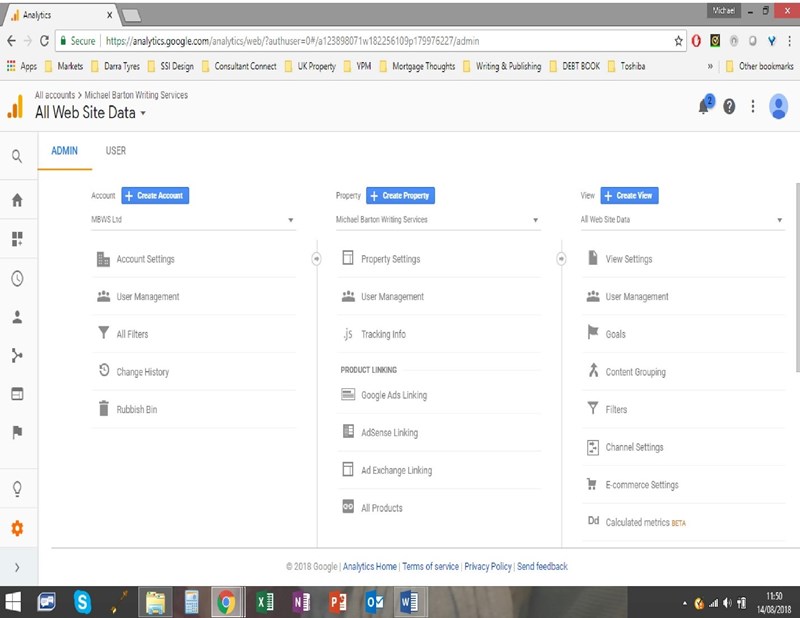Click Privacy Policy footer link
The image size is (800, 618).
(488, 566)
